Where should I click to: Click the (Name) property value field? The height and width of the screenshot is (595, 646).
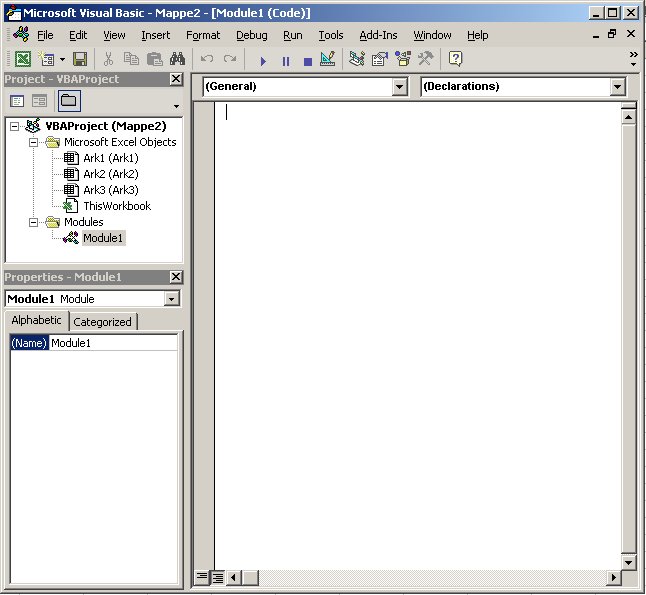[113, 343]
